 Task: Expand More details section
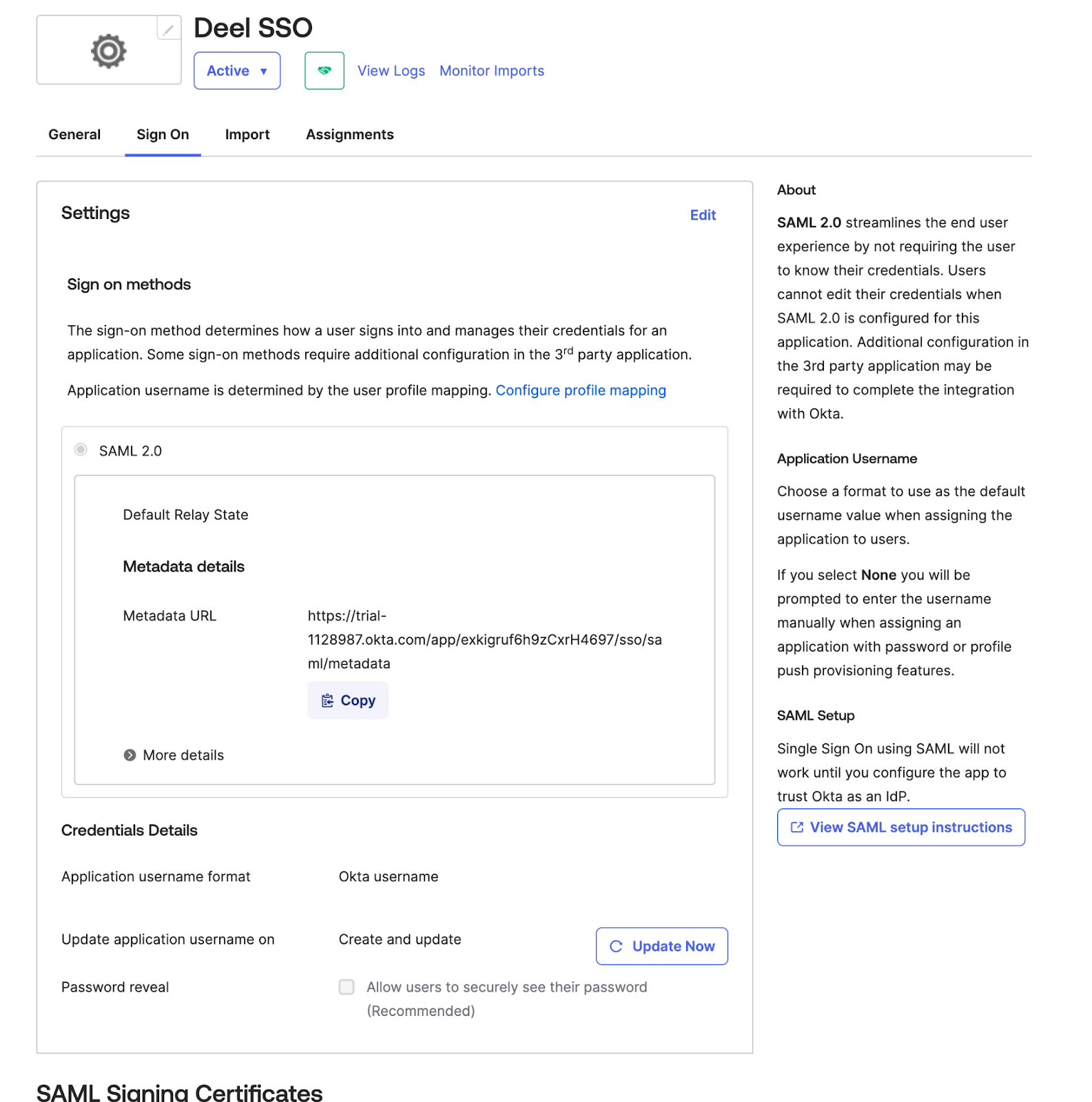174,756
